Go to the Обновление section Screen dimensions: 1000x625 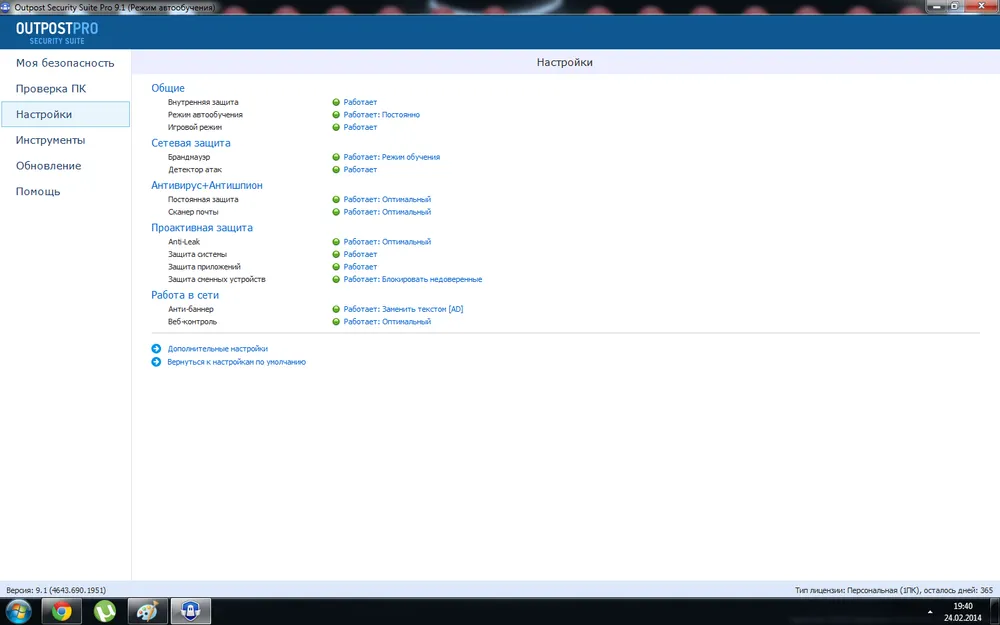(48, 166)
